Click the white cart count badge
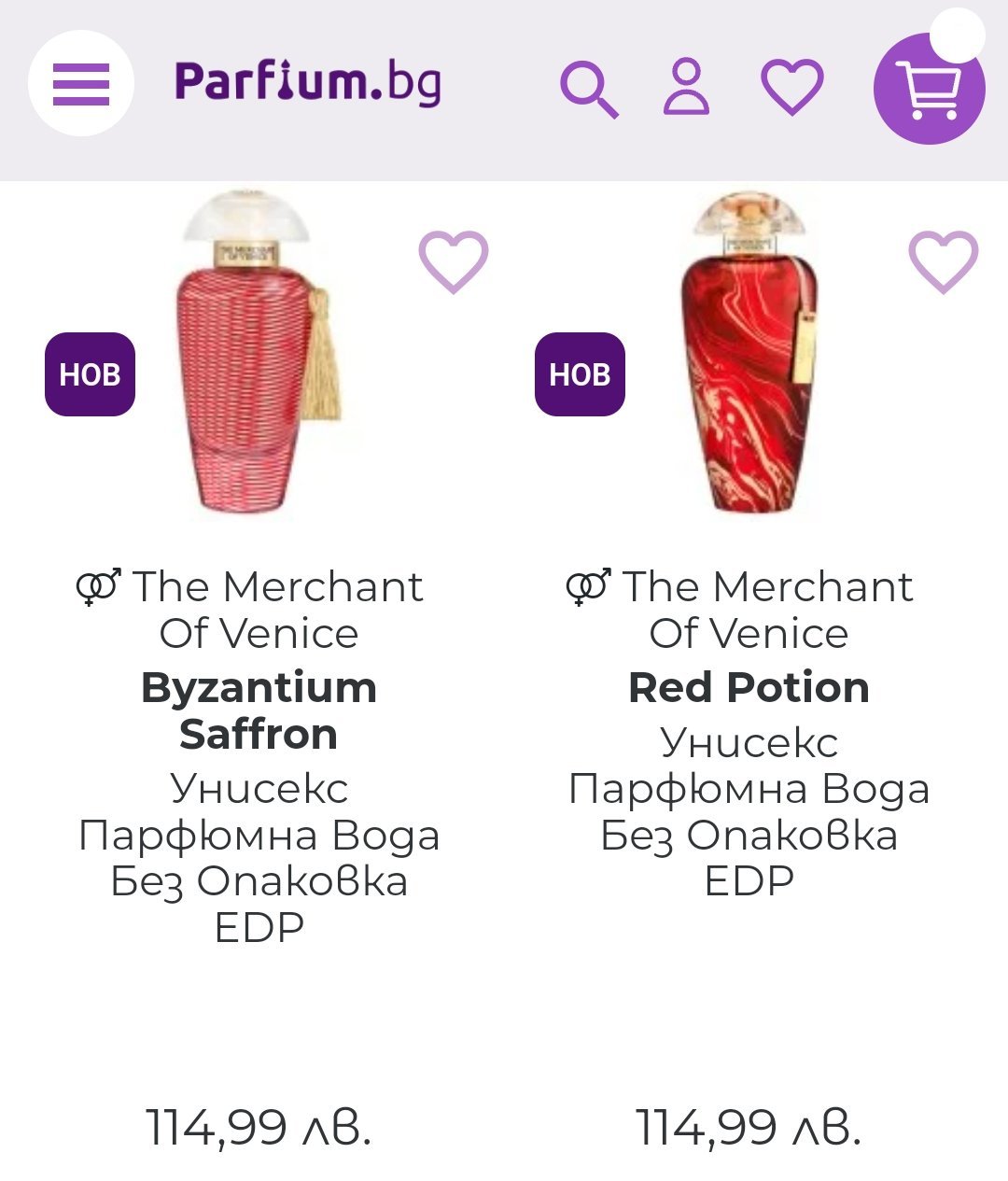Image resolution: width=1008 pixels, height=1181 pixels. pos(958,35)
